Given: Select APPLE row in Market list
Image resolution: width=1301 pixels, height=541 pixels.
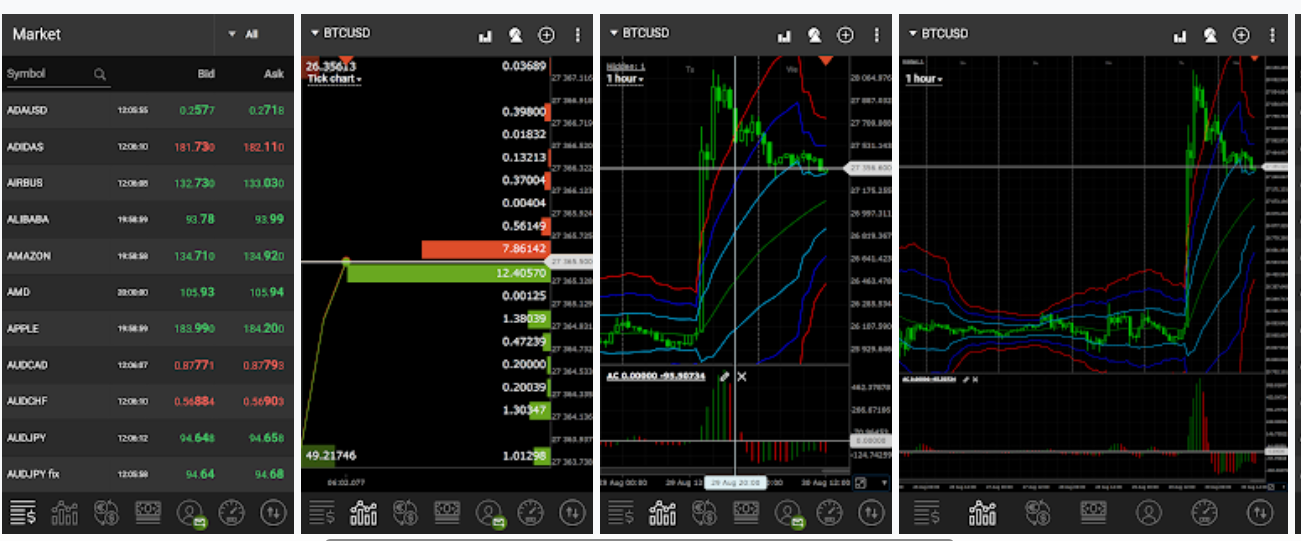Looking at the screenshot, I should pos(147,328).
